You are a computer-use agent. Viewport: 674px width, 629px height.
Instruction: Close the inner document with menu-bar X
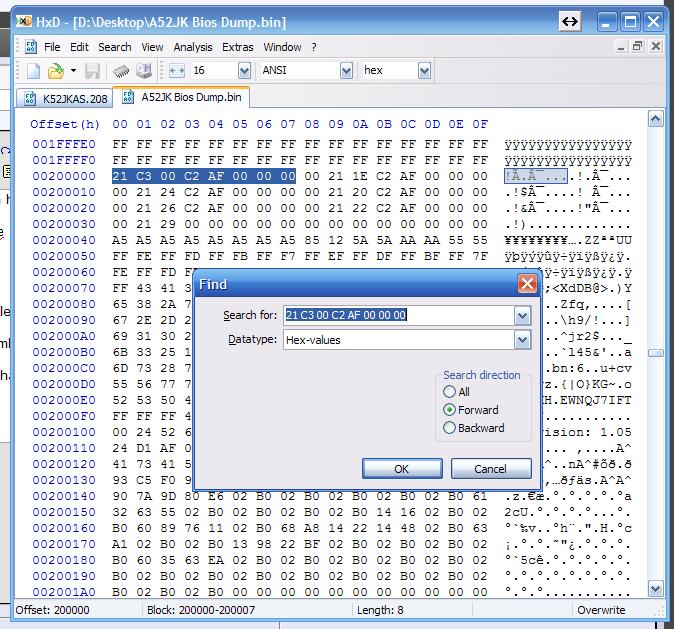[656, 47]
